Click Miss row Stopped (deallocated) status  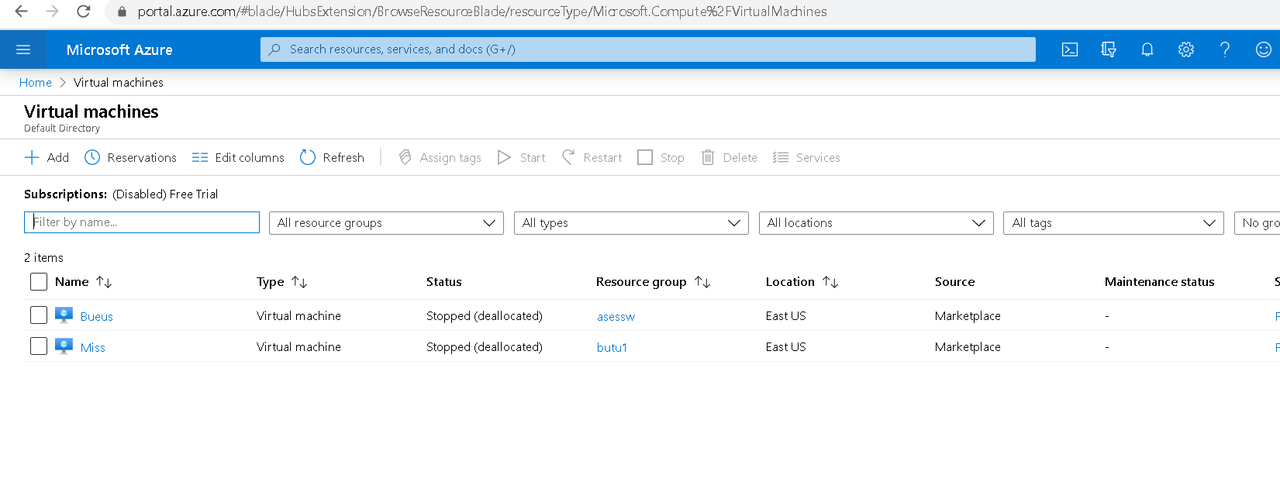click(484, 347)
